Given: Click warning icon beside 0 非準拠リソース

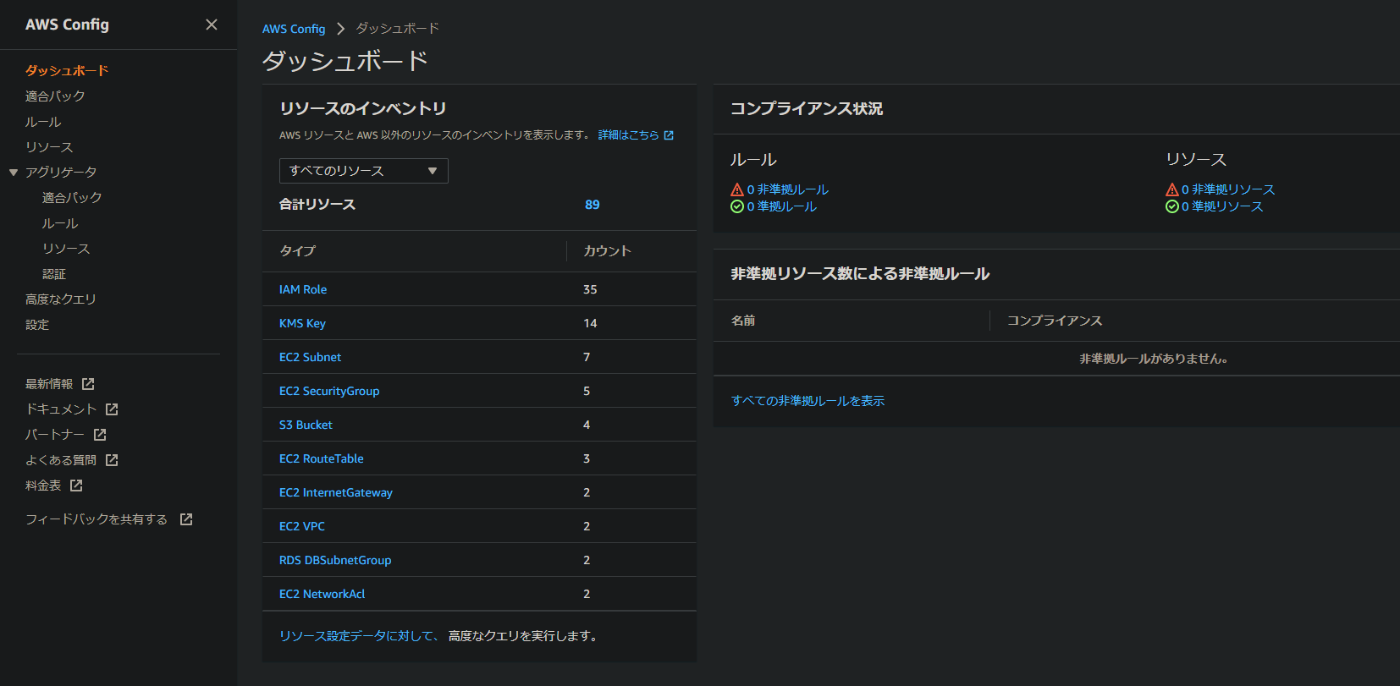Looking at the screenshot, I should 1172,189.
